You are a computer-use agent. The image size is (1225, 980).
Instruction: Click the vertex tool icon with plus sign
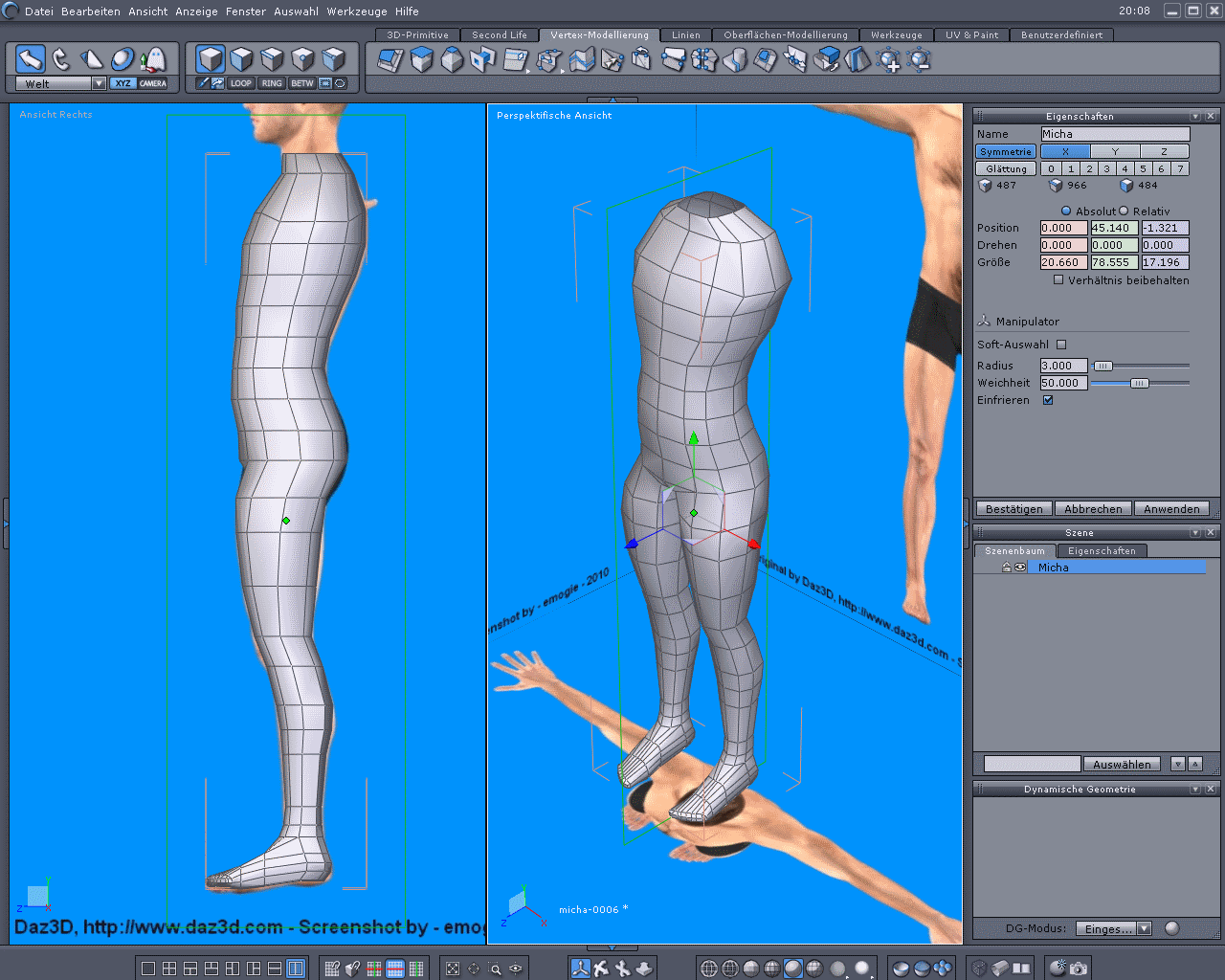(889, 60)
